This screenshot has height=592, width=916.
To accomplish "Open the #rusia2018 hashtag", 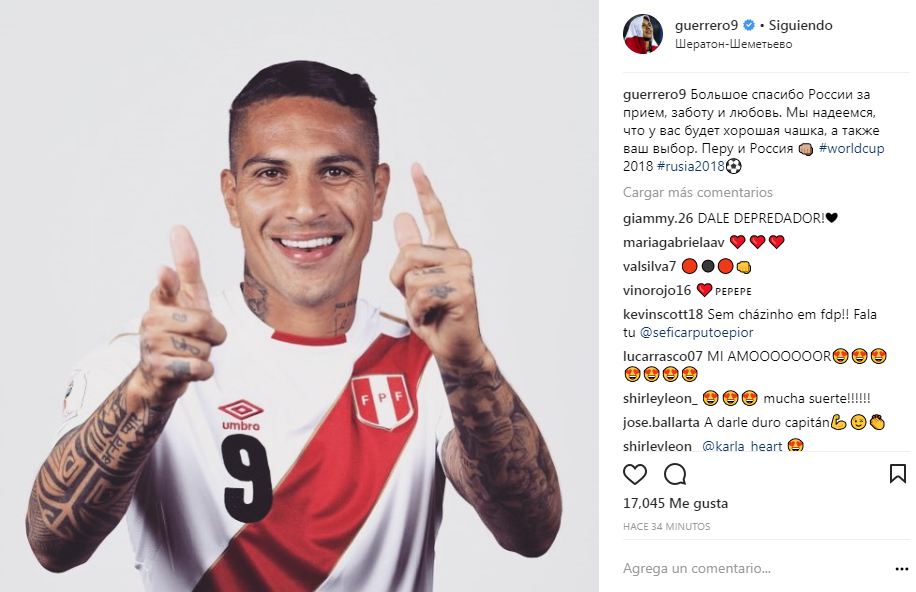I will tap(691, 166).
